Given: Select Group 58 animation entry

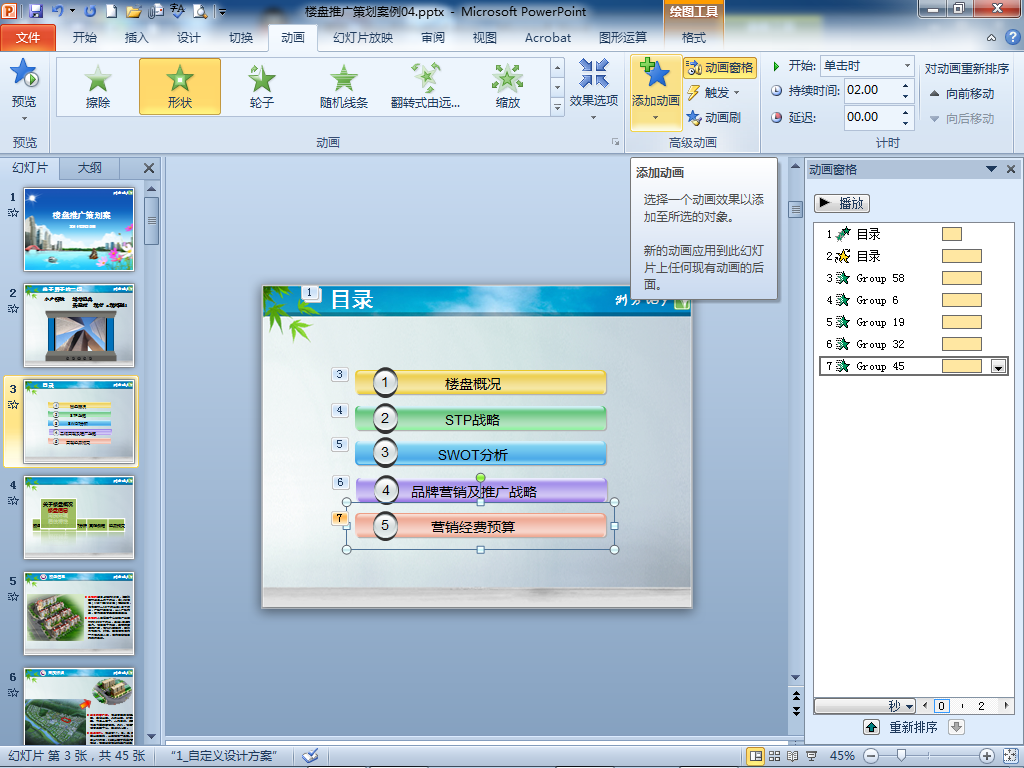Looking at the screenshot, I should tap(913, 278).
